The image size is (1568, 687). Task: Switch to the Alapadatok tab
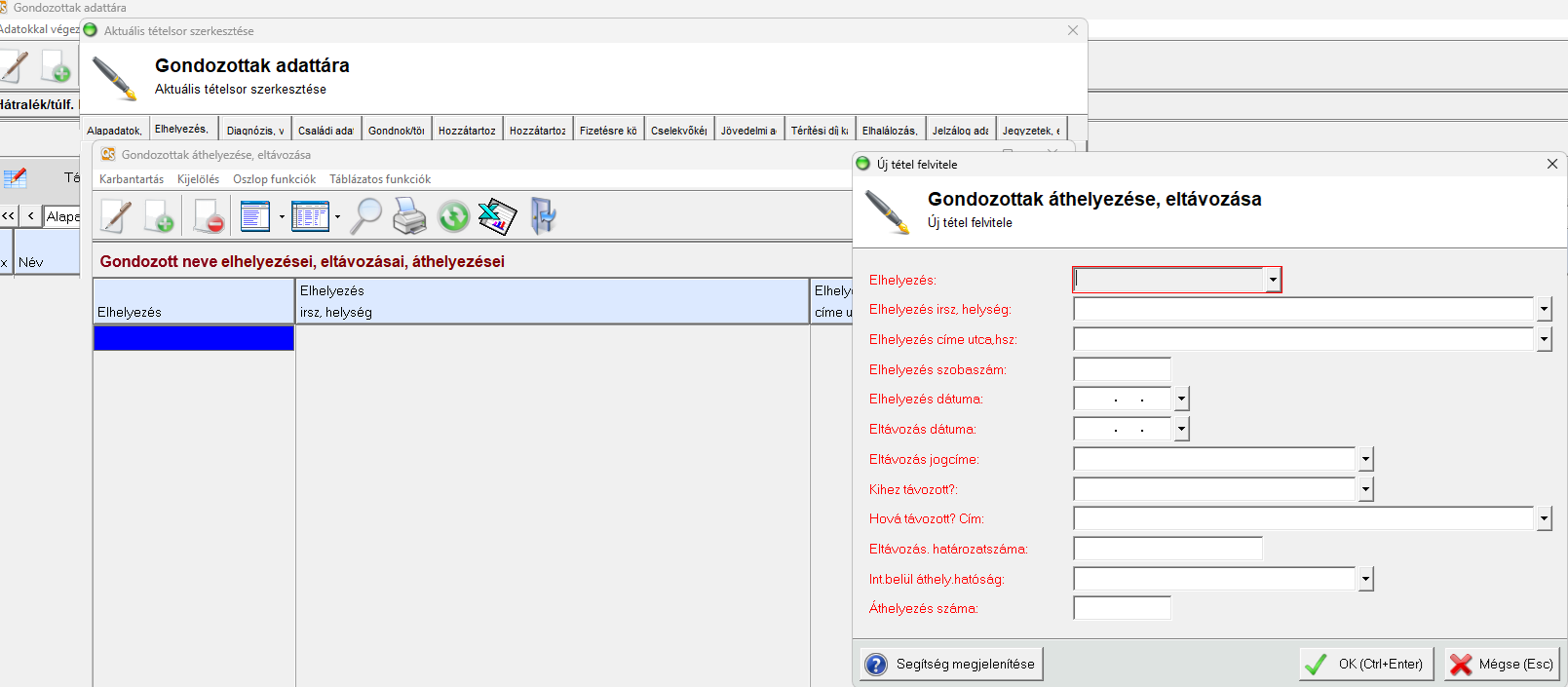coord(114,131)
